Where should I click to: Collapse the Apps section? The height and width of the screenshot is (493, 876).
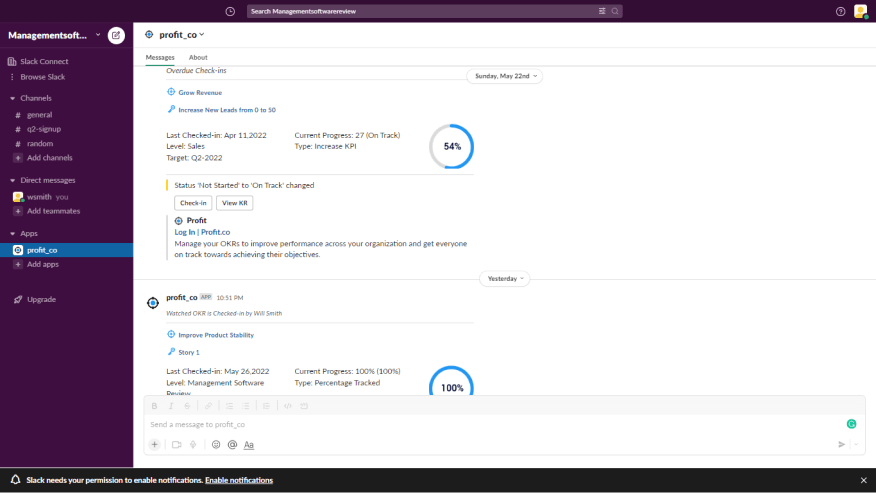pyautogui.click(x=13, y=234)
